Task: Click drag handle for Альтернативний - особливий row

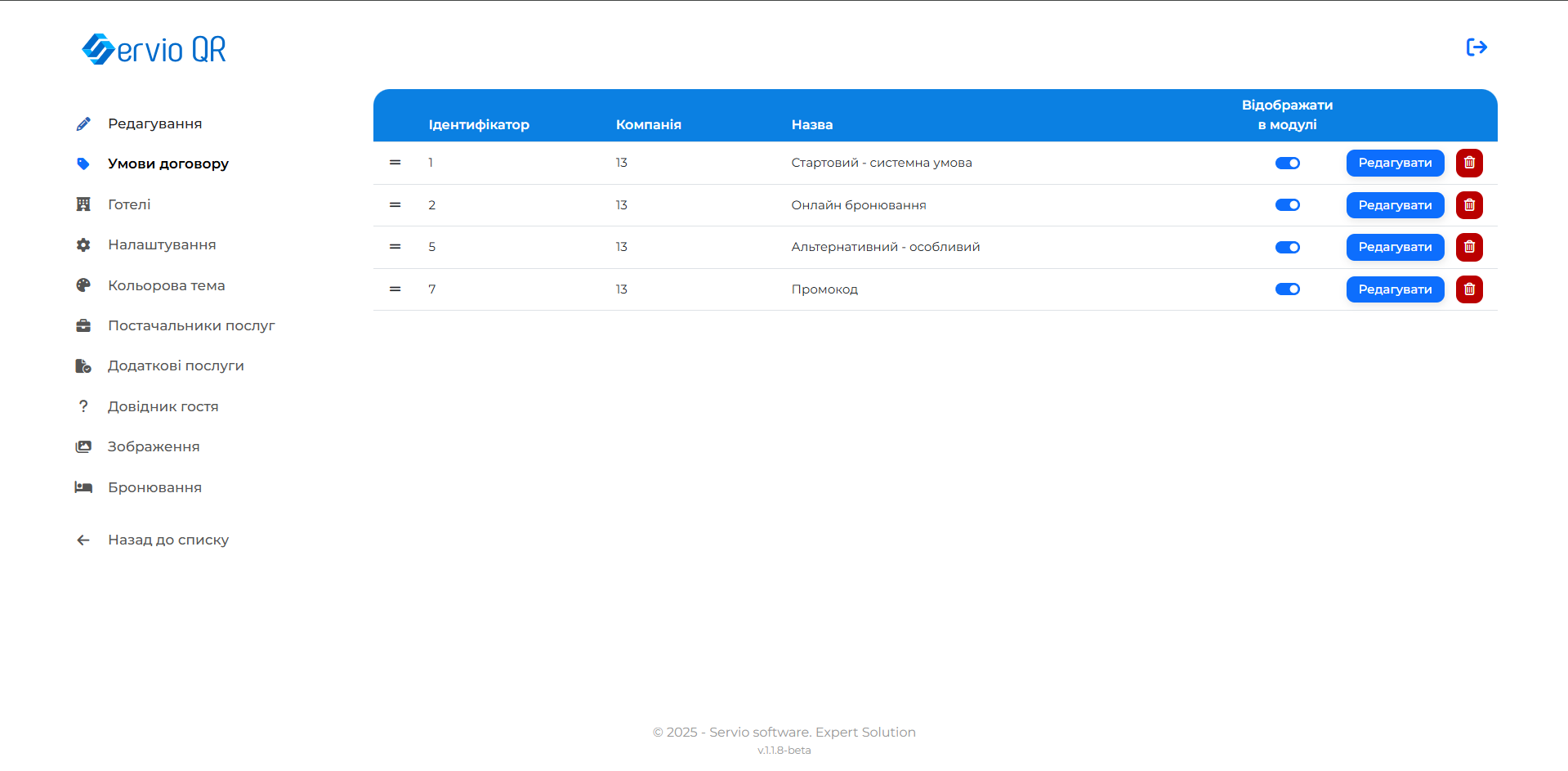Action: tap(395, 247)
